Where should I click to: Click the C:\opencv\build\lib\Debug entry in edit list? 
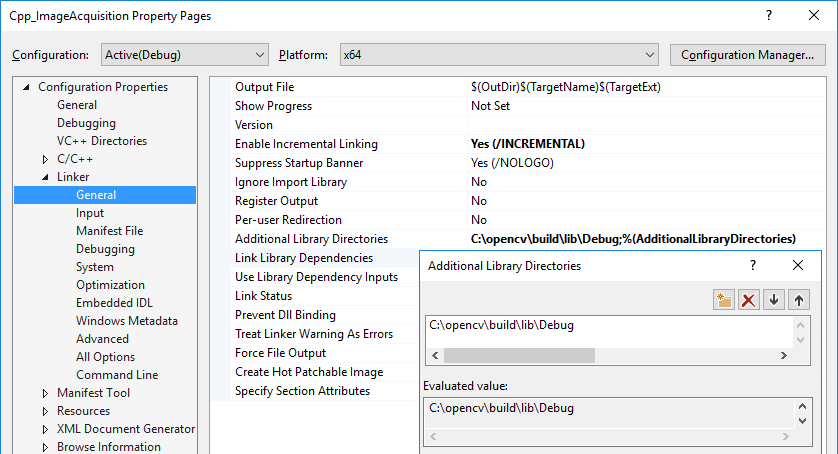point(501,325)
